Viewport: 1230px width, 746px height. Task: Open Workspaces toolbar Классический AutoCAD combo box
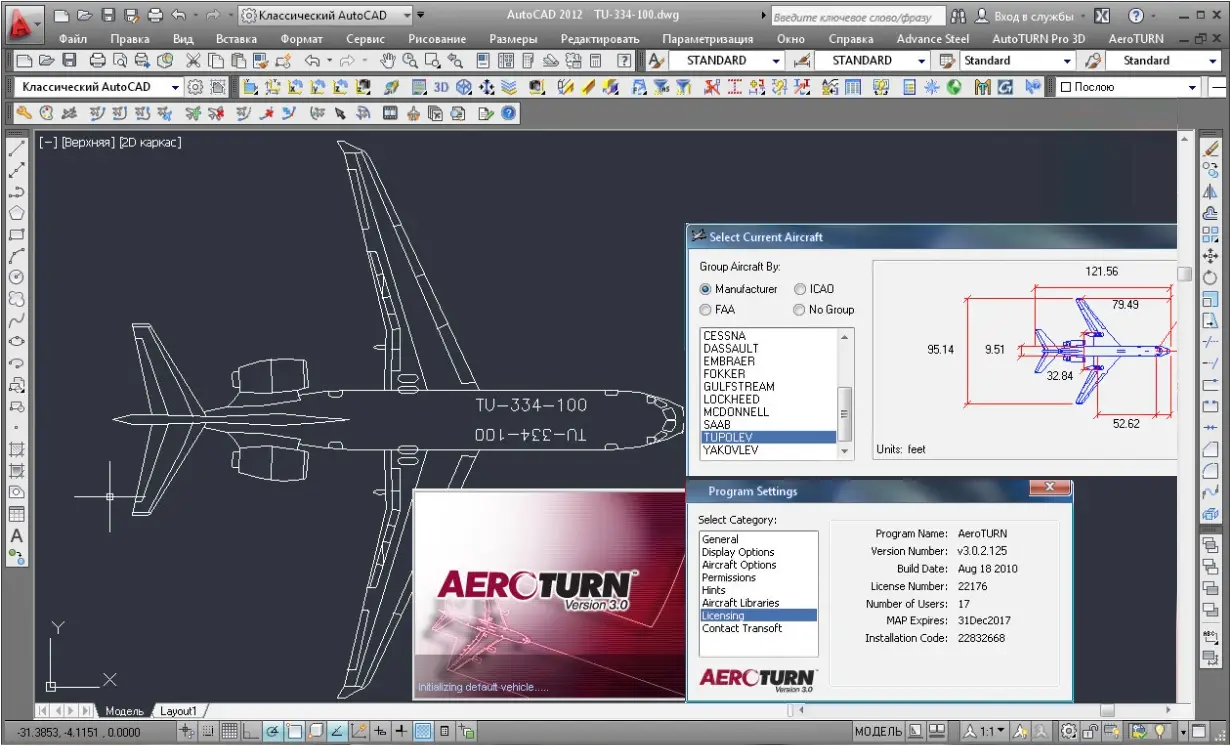tap(99, 87)
